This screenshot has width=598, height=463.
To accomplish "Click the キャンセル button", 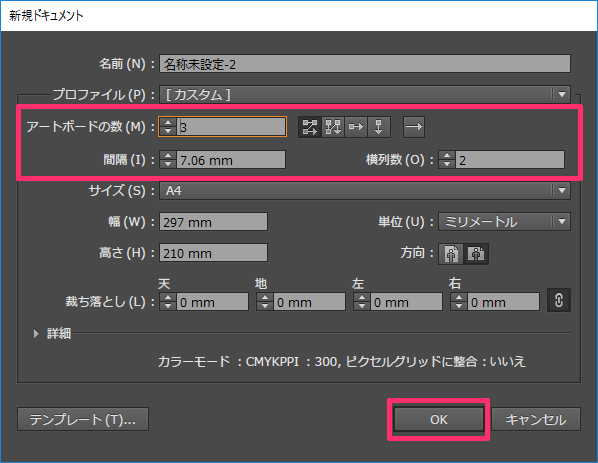I will click(536, 419).
